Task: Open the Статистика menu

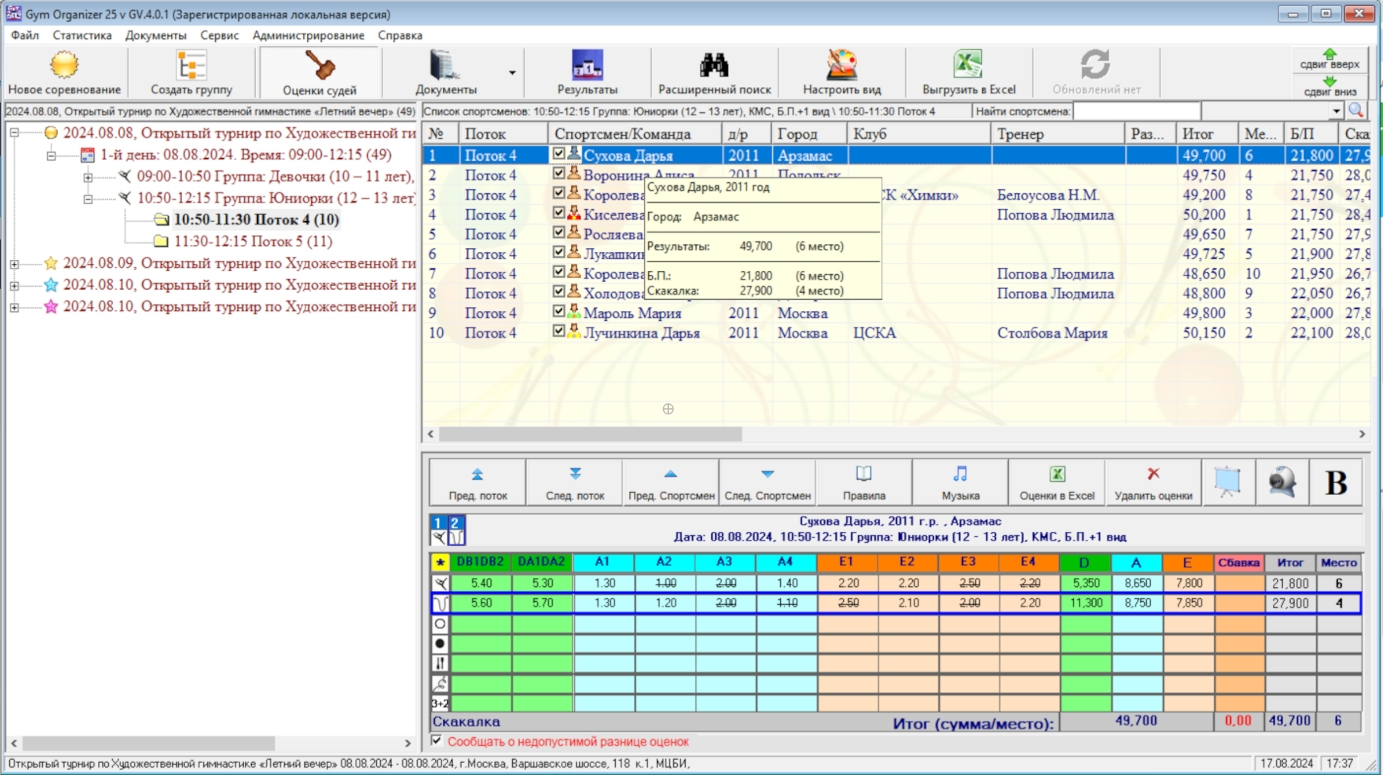Action: coord(82,35)
